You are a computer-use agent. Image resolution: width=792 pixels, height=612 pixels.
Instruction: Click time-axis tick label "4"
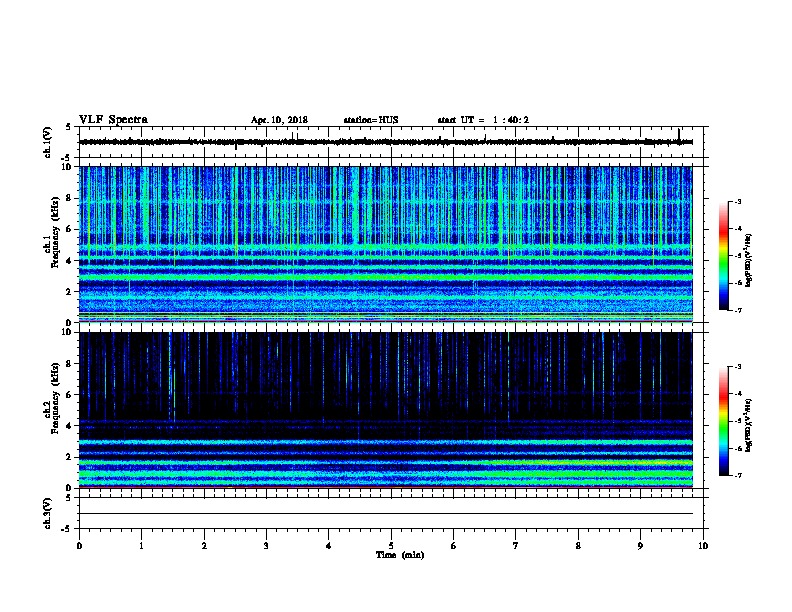[x=329, y=546]
